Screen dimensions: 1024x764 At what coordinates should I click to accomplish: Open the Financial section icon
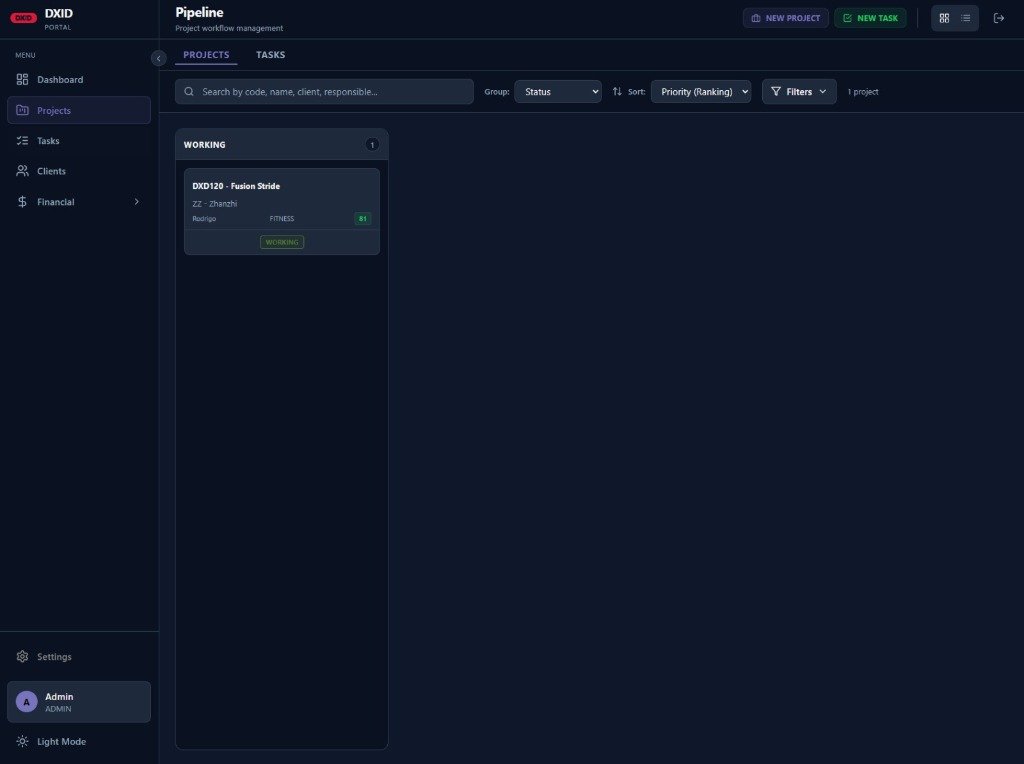coord(23,201)
